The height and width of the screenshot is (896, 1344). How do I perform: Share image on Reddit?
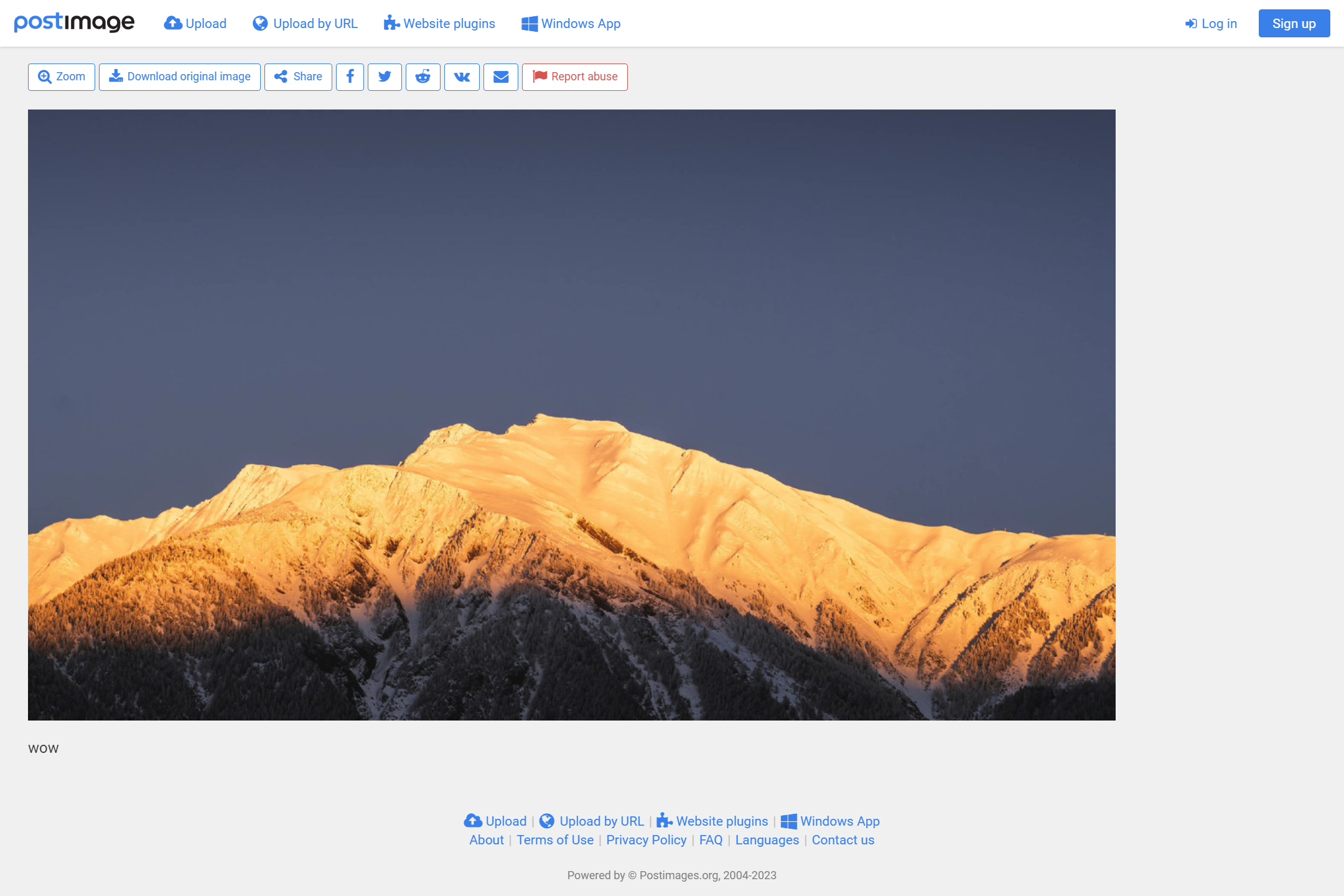[x=423, y=77]
